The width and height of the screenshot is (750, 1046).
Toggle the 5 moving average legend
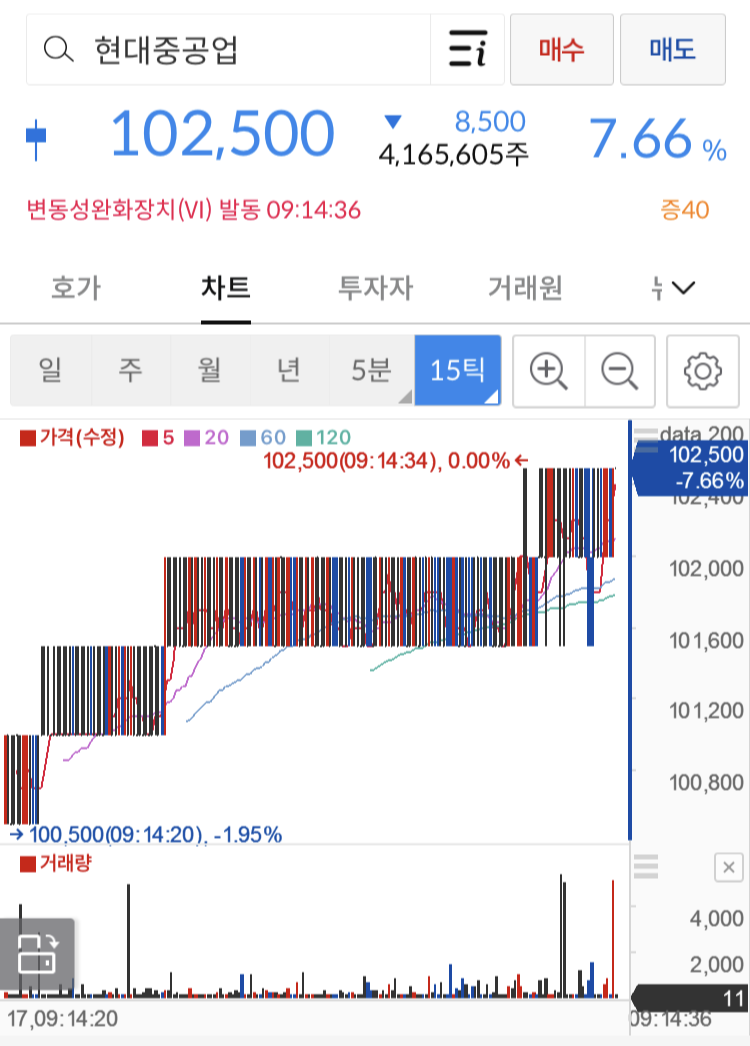pyautogui.click(x=158, y=438)
